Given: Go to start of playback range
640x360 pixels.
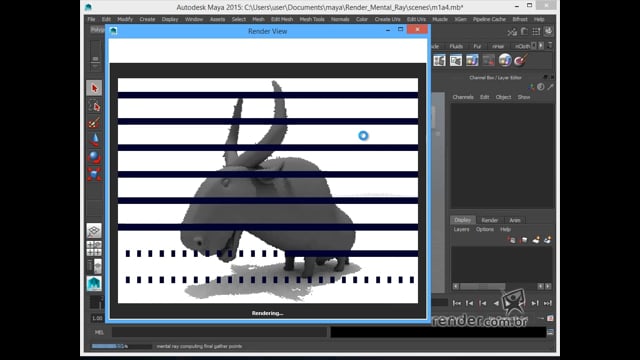Looking at the screenshot, I should pos(457,303).
